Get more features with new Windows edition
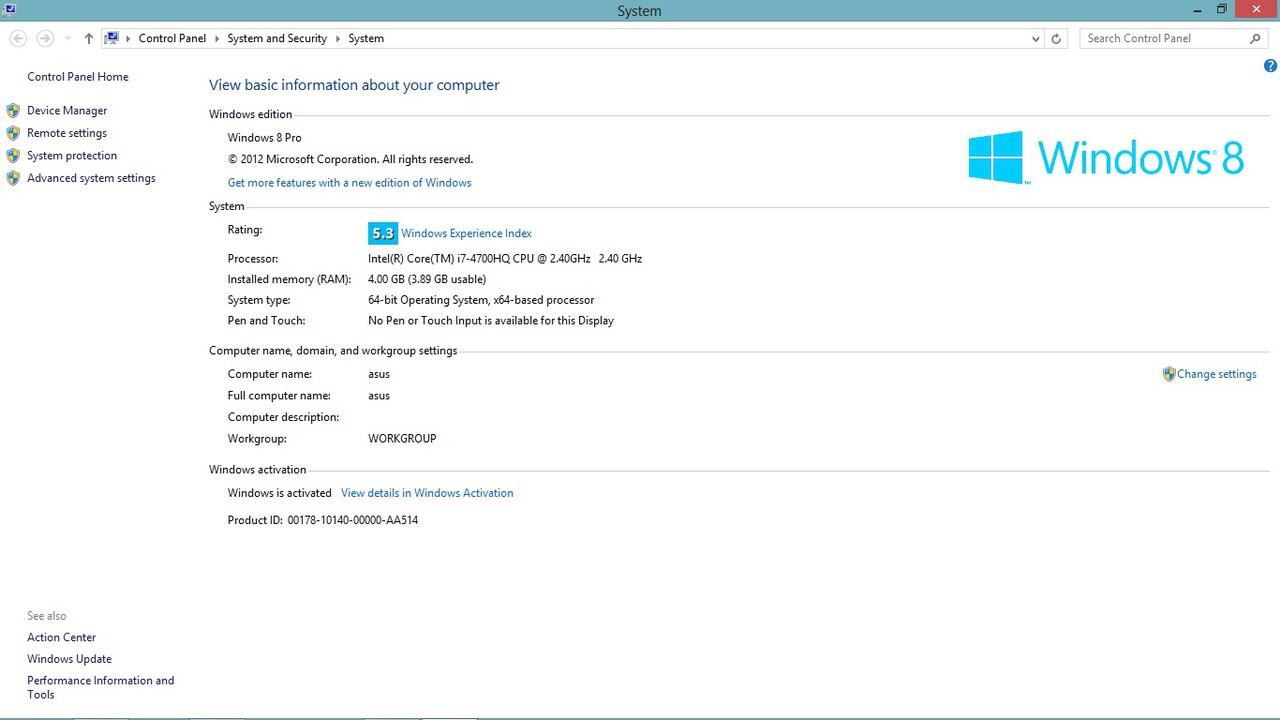The image size is (1280, 720). pyautogui.click(x=349, y=183)
